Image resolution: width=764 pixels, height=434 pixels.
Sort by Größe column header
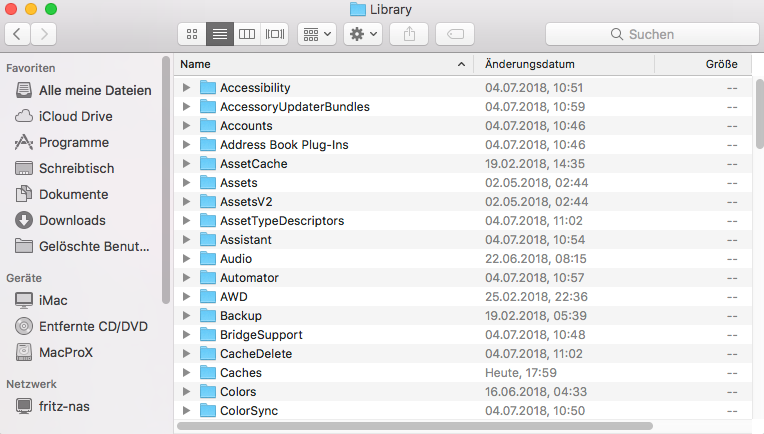pyautogui.click(x=703, y=64)
